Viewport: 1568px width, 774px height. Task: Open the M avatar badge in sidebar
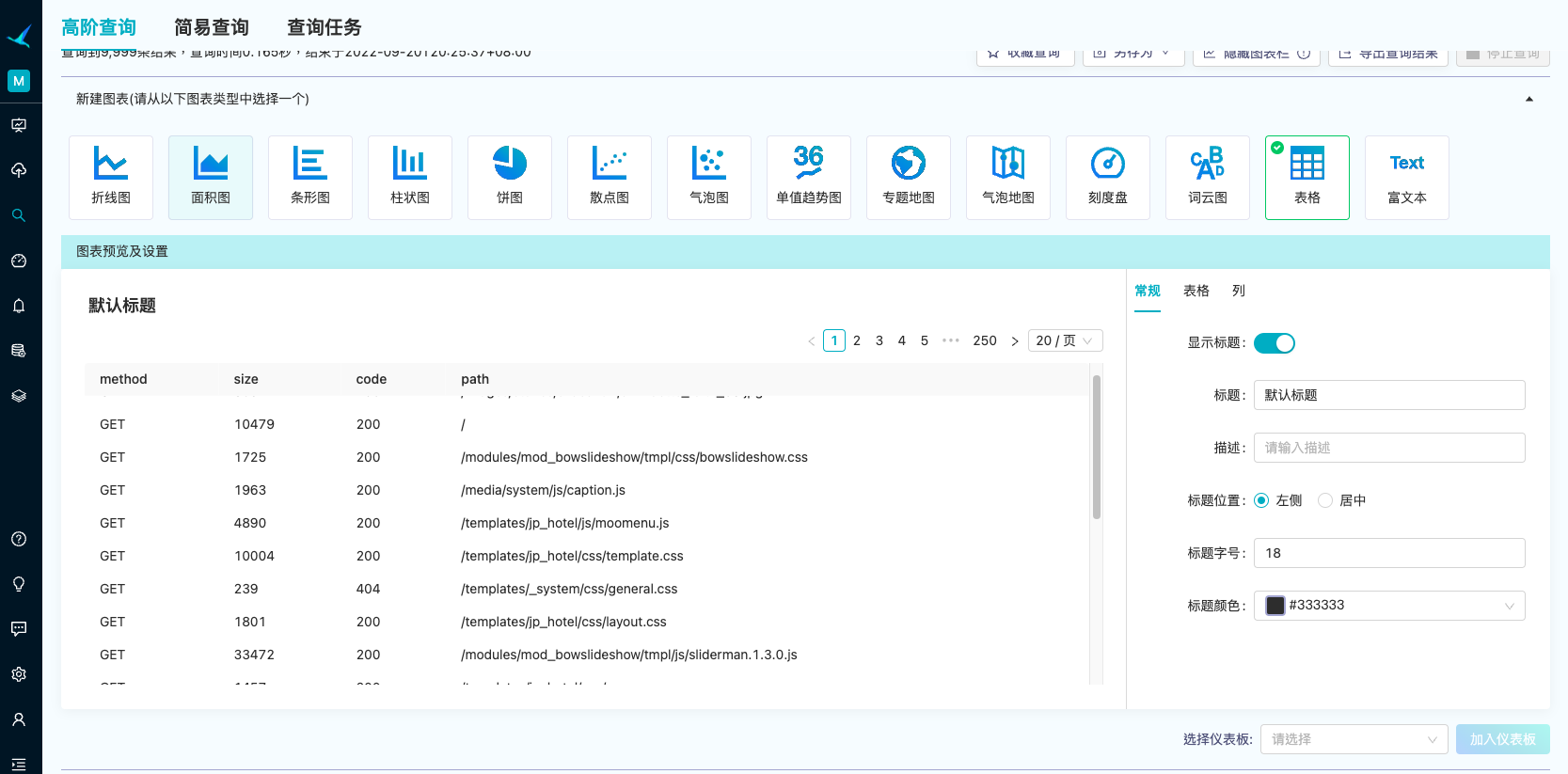19,81
